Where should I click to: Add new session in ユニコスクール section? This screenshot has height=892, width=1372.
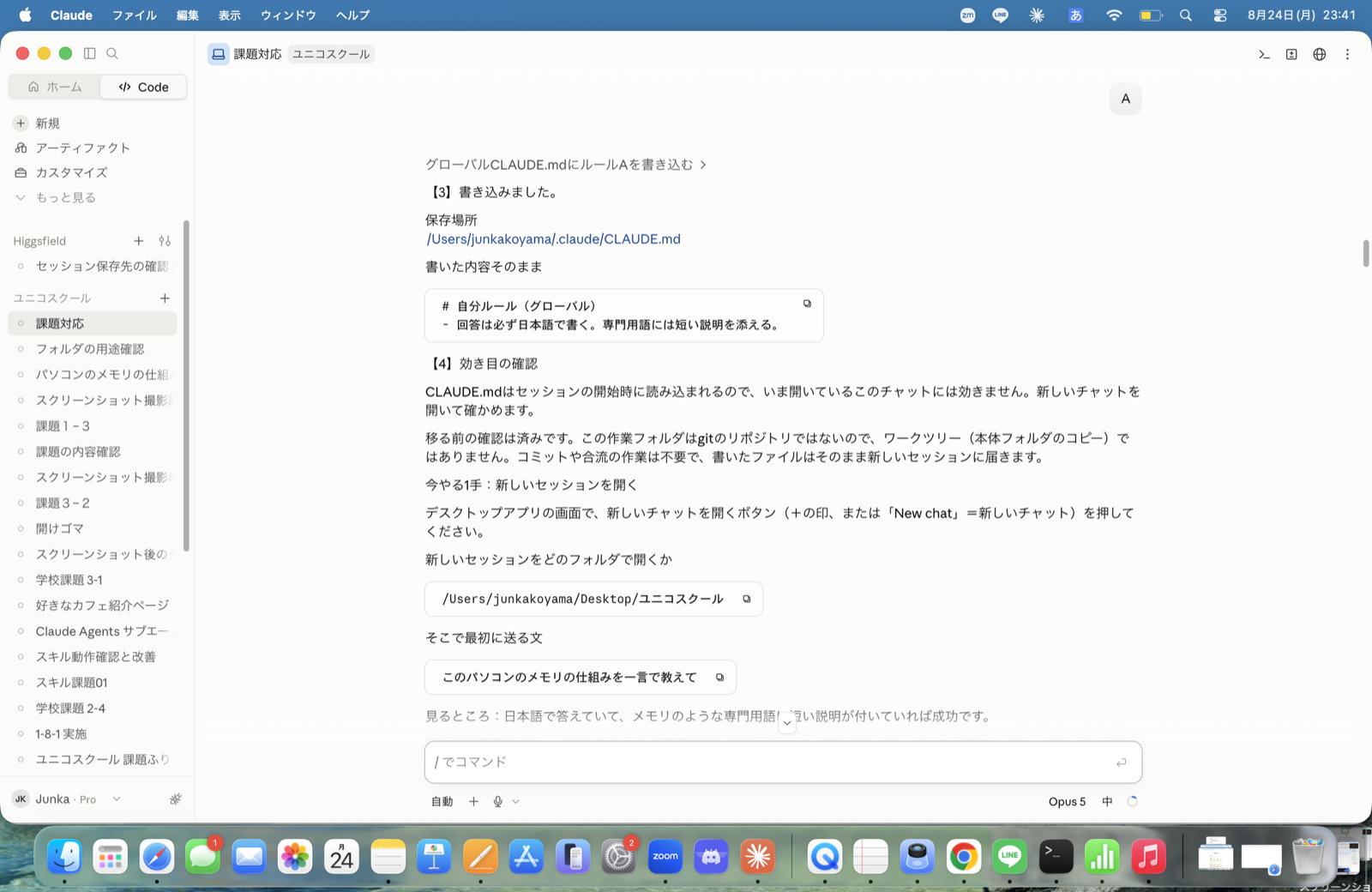165,298
